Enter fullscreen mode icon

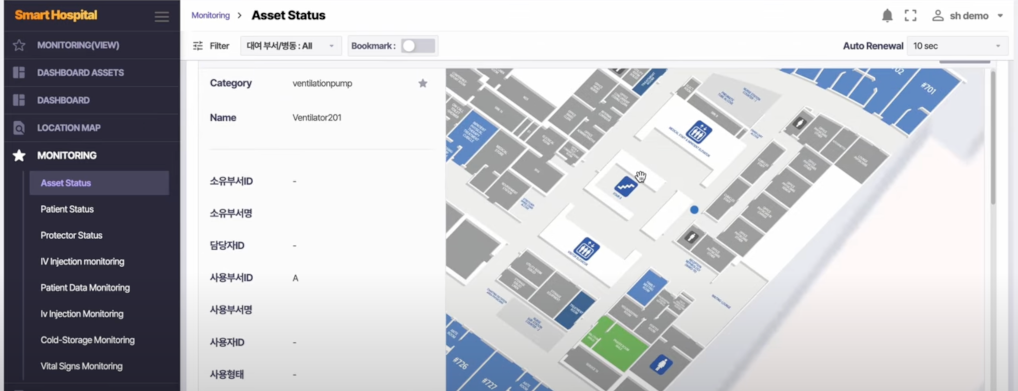click(x=910, y=16)
